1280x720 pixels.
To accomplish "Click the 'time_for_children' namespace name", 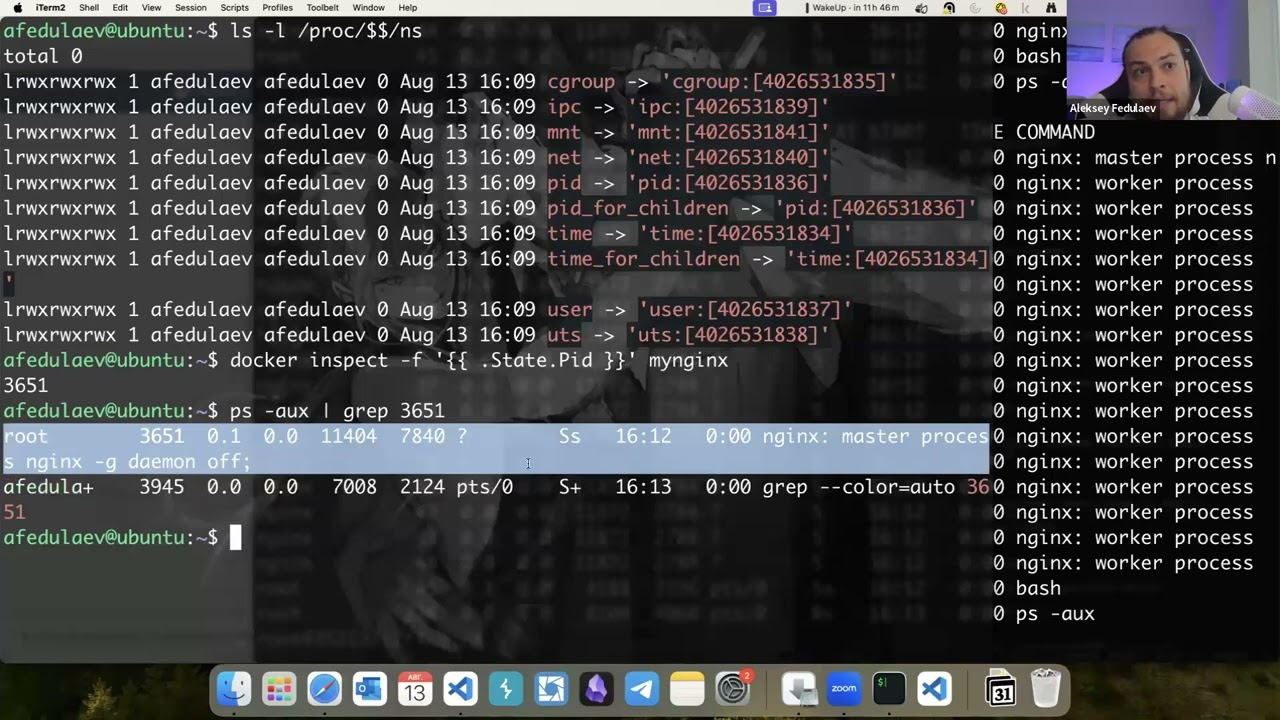I will [643, 259].
